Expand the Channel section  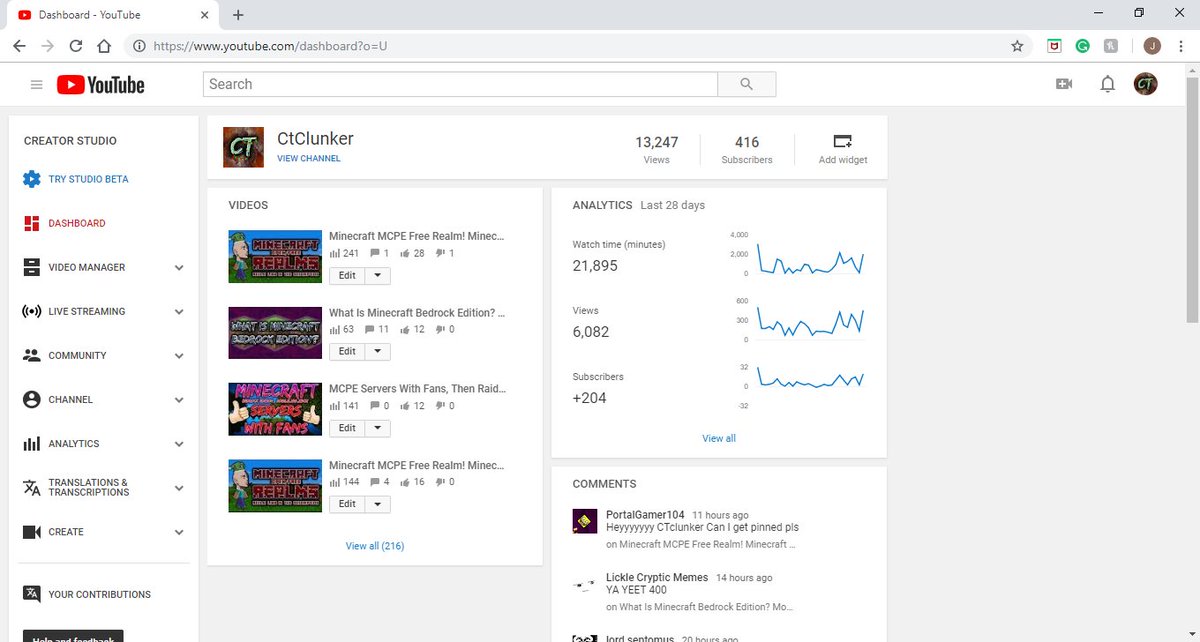pyautogui.click(x=179, y=399)
